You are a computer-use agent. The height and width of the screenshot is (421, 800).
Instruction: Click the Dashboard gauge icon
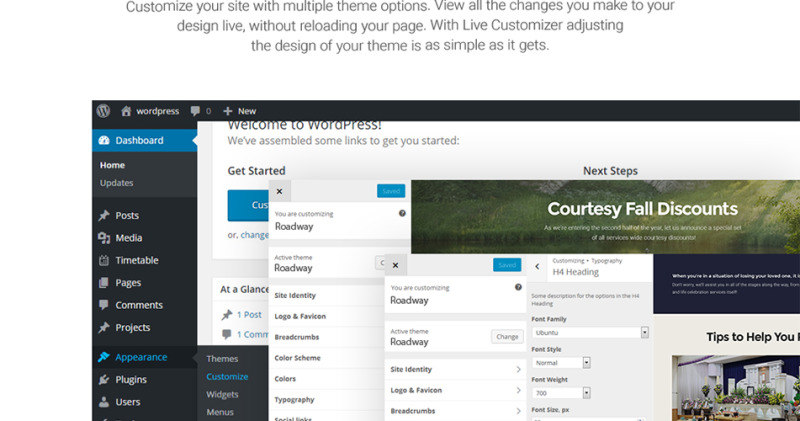(x=104, y=140)
